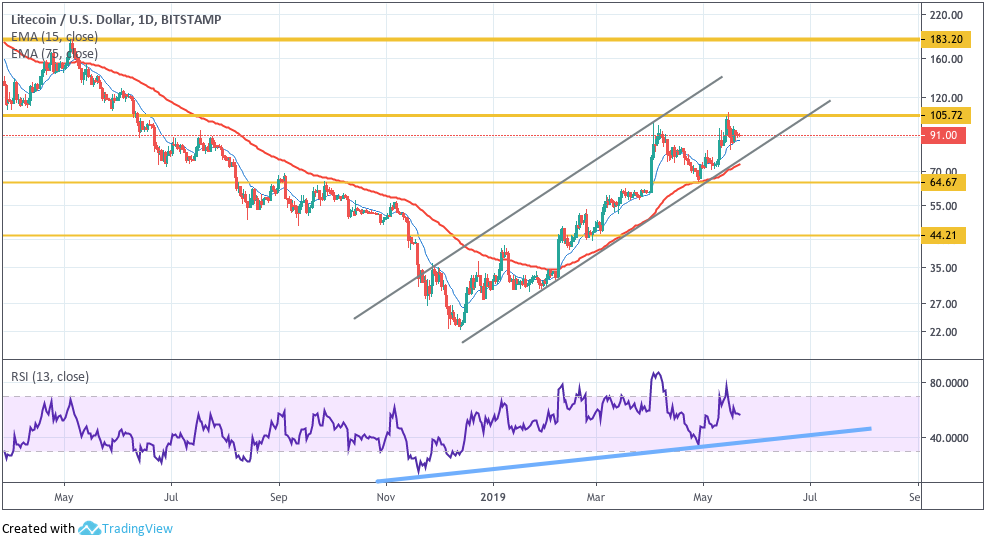Click the 220.00 price scale label

coord(947,15)
